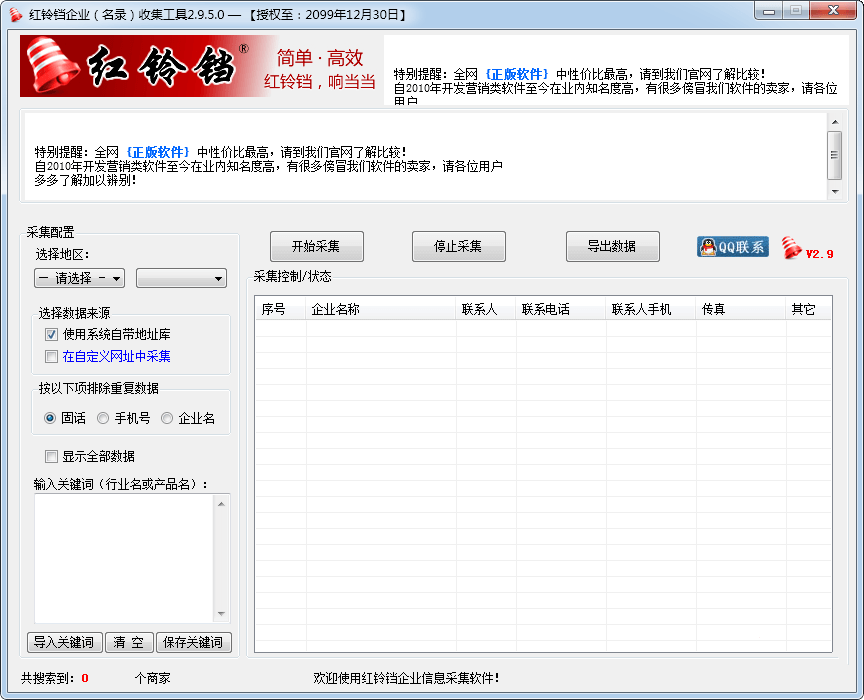Click the 传真 column header

[741, 309]
